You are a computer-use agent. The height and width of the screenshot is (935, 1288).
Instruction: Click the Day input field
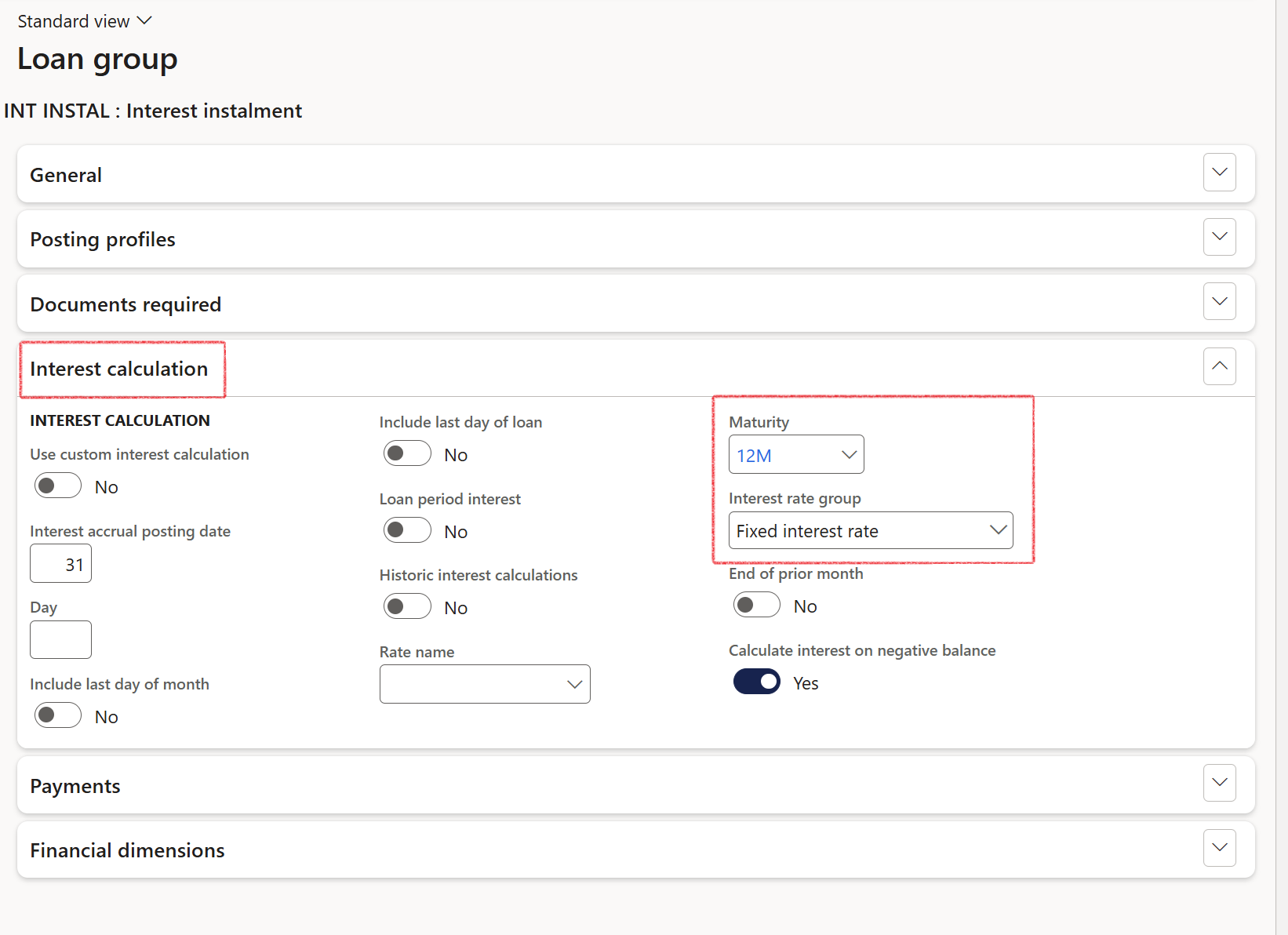[60, 640]
